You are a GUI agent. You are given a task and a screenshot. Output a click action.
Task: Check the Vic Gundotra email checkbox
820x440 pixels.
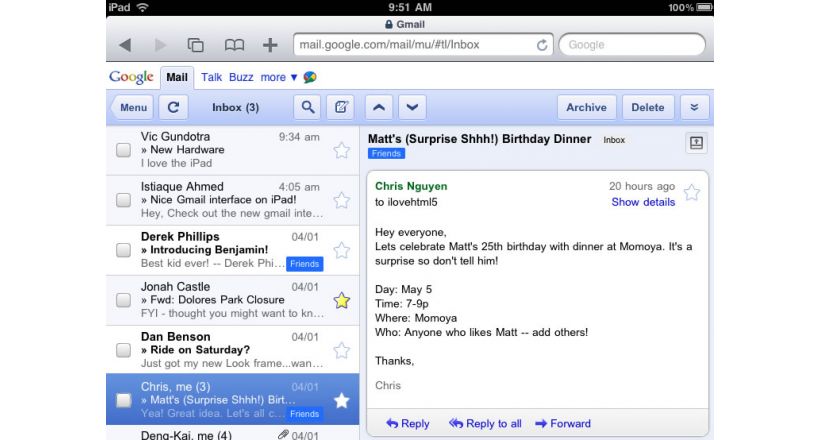(x=123, y=150)
